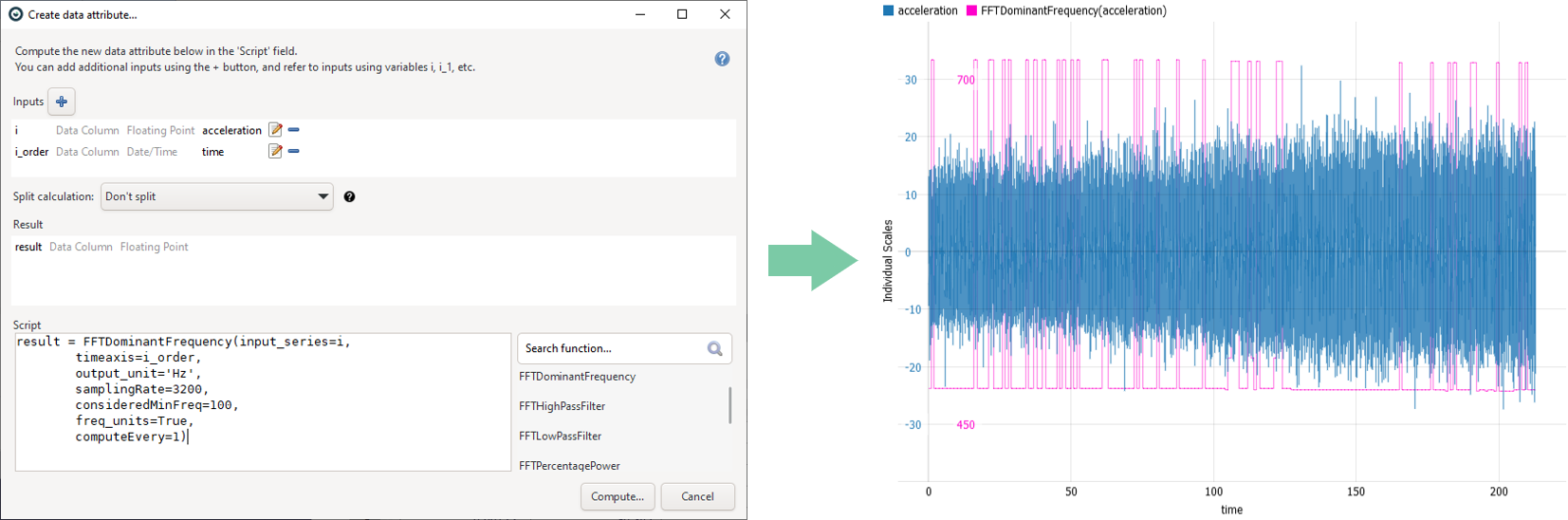The image size is (1568, 520).
Task: Toggle acceleration series in chart legend
Action: click(x=920, y=10)
